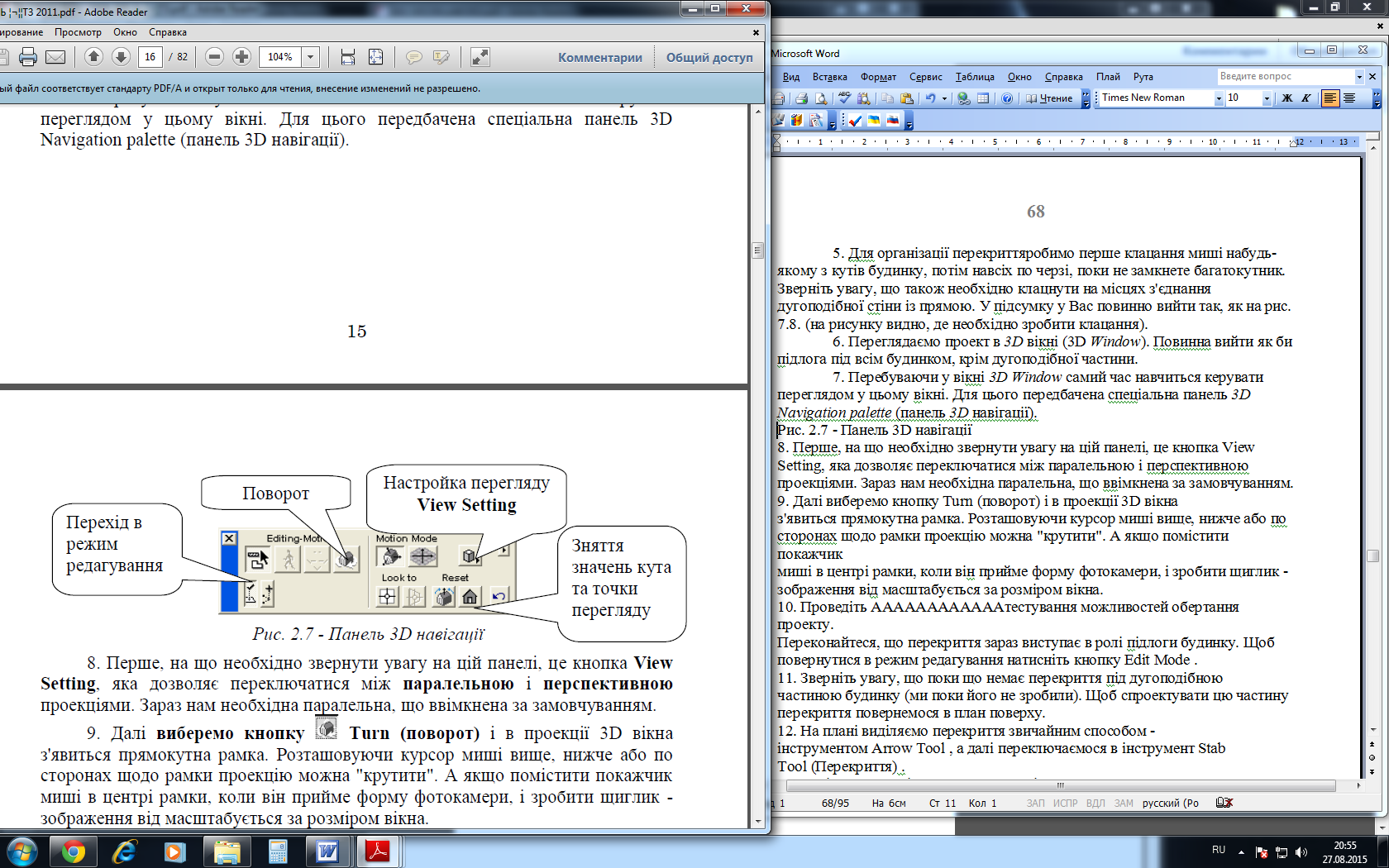
Task: Click Adobe Reader vertical scrollbar thumb
Action: [757, 250]
